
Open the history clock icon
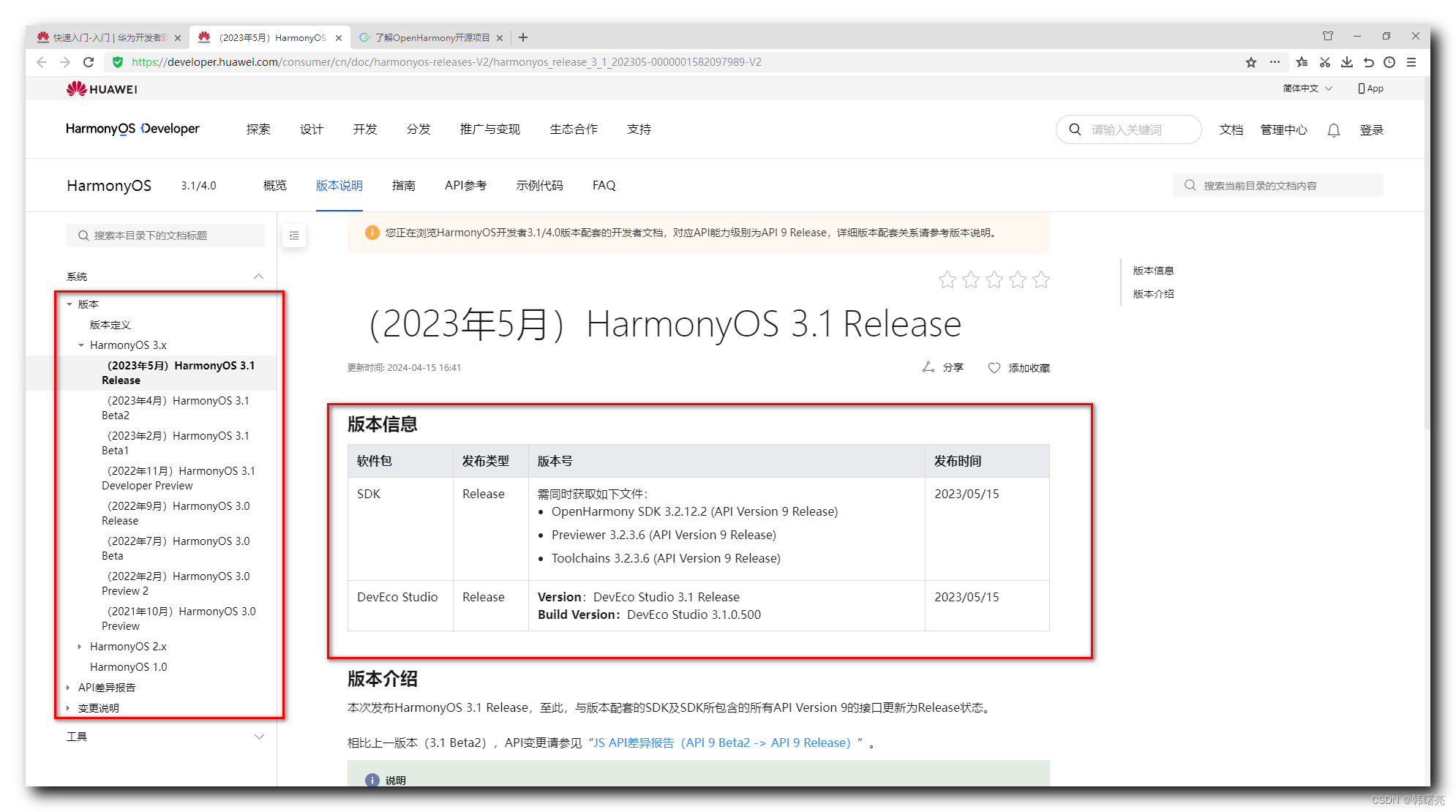pos(1389,62)
